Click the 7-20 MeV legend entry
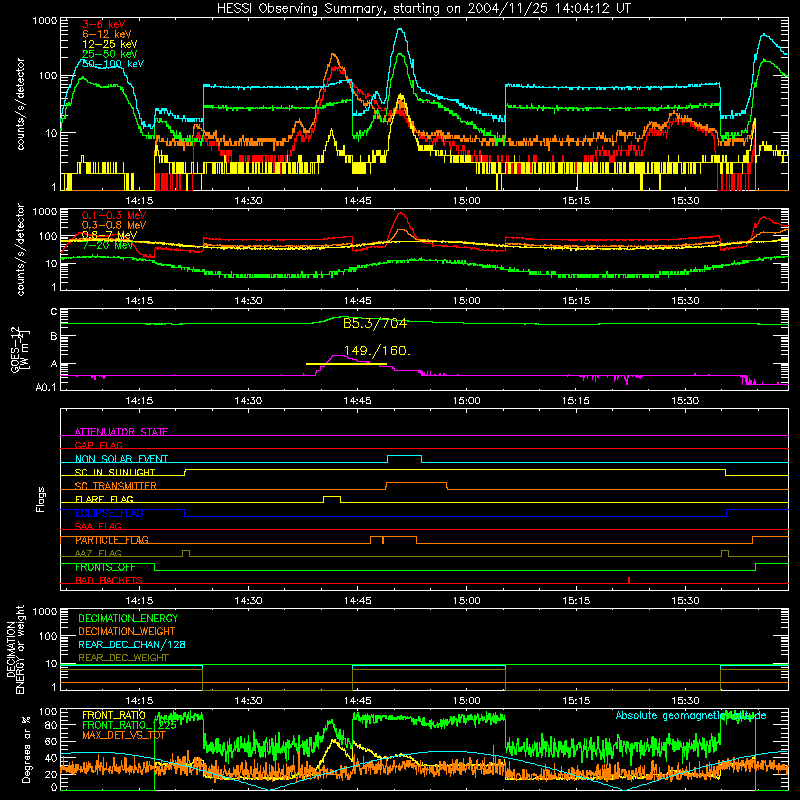 [107, 245]
